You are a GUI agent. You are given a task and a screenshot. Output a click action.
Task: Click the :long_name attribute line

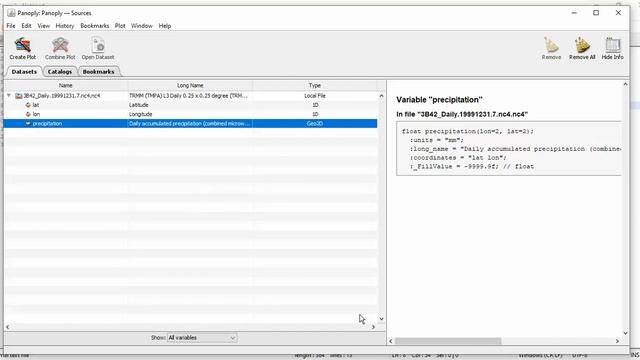click(x=515, y=149)
